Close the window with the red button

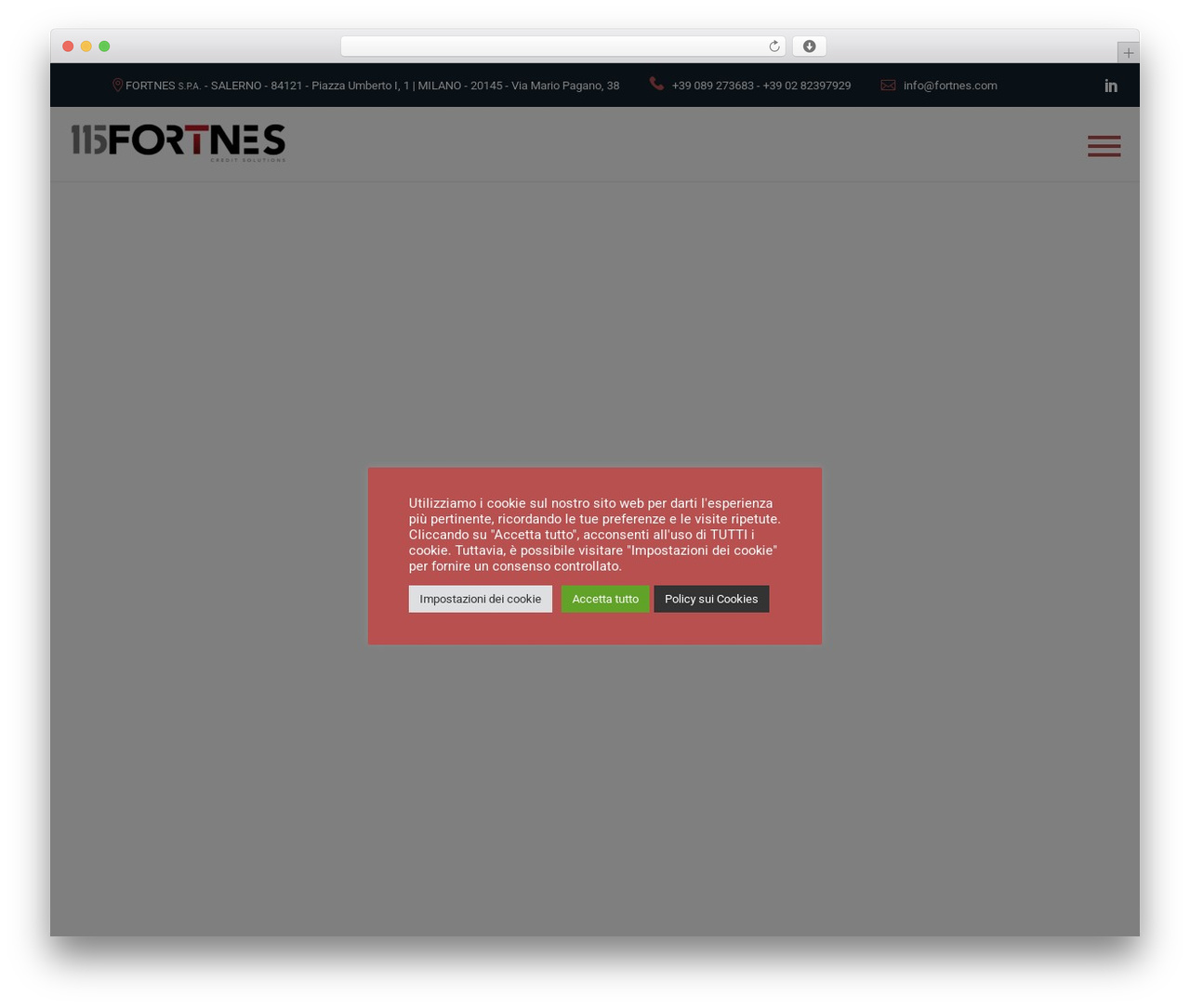pyautogui.click(x=68, y=46)
